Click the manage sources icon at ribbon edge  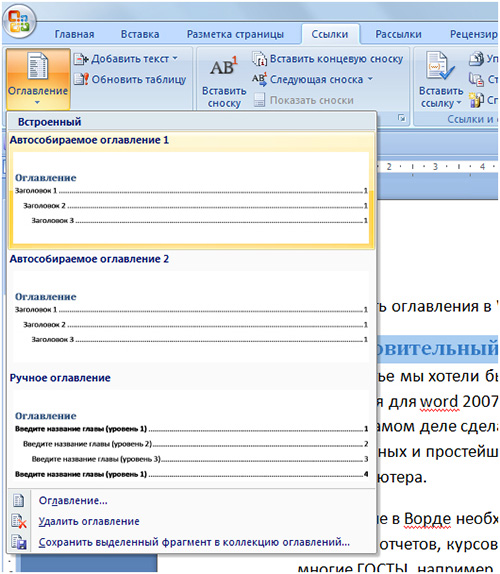[477, 59]
